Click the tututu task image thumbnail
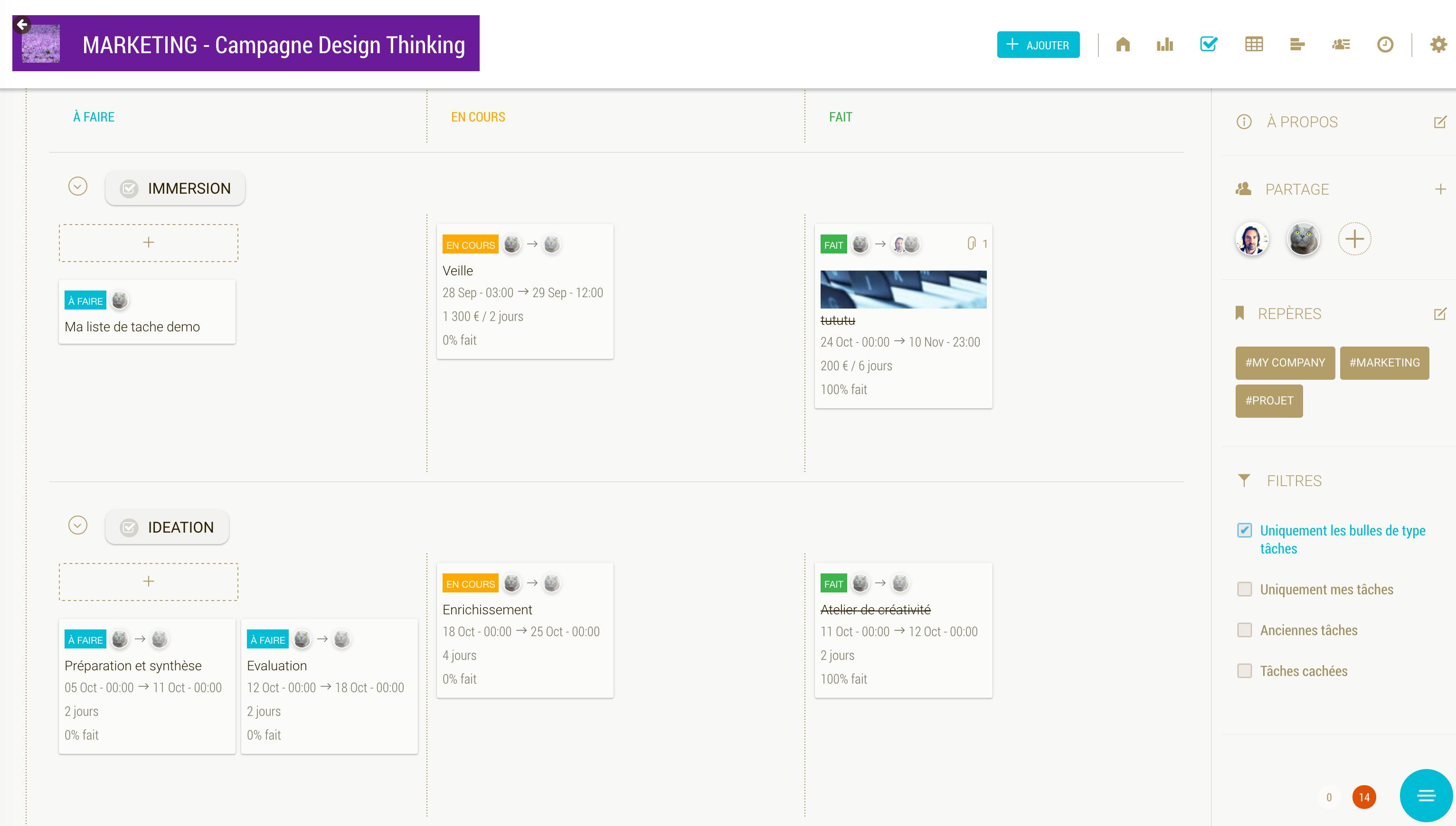The width and height of the screenshot is (1456, 826). coord(903,289)
